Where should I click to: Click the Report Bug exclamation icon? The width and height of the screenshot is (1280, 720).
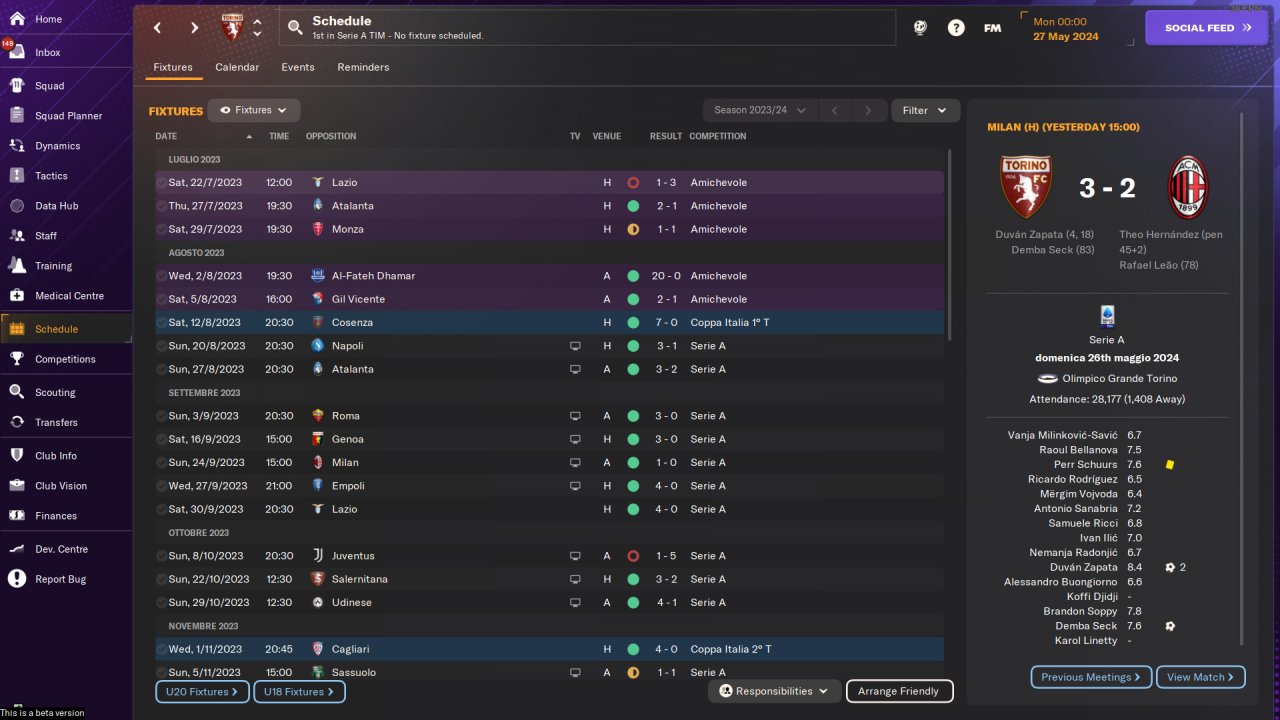click(x=17, y=579)
